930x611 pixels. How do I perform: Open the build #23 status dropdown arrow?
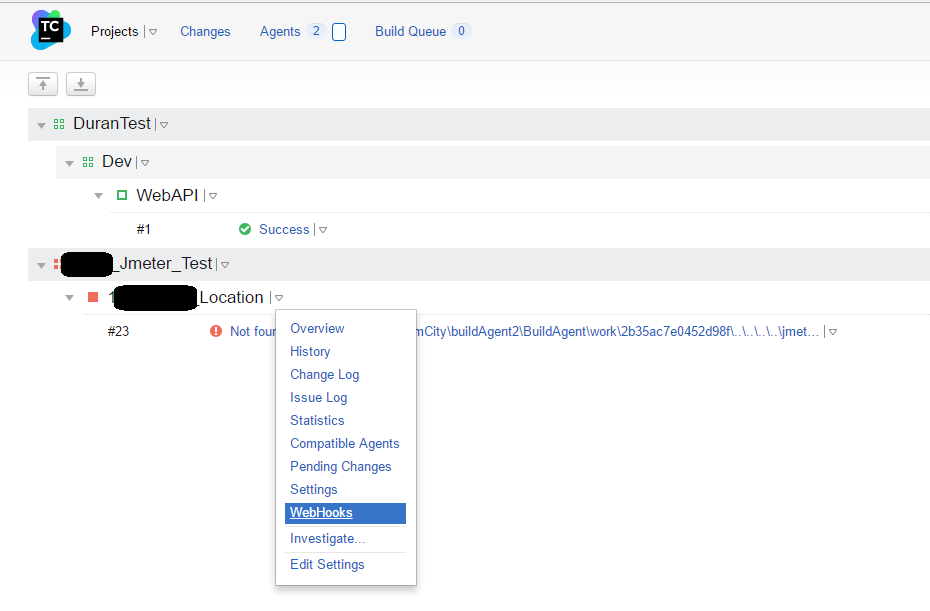pos(833,332)
